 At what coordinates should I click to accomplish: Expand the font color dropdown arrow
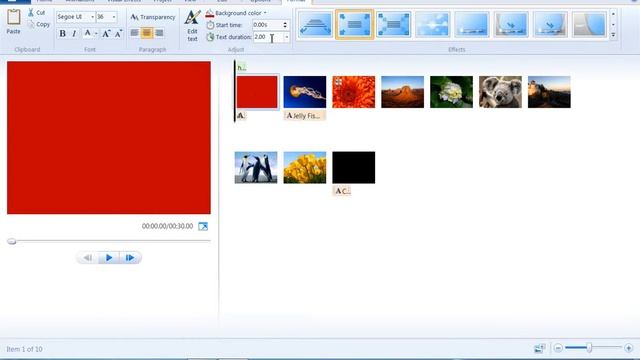[96, 33]
